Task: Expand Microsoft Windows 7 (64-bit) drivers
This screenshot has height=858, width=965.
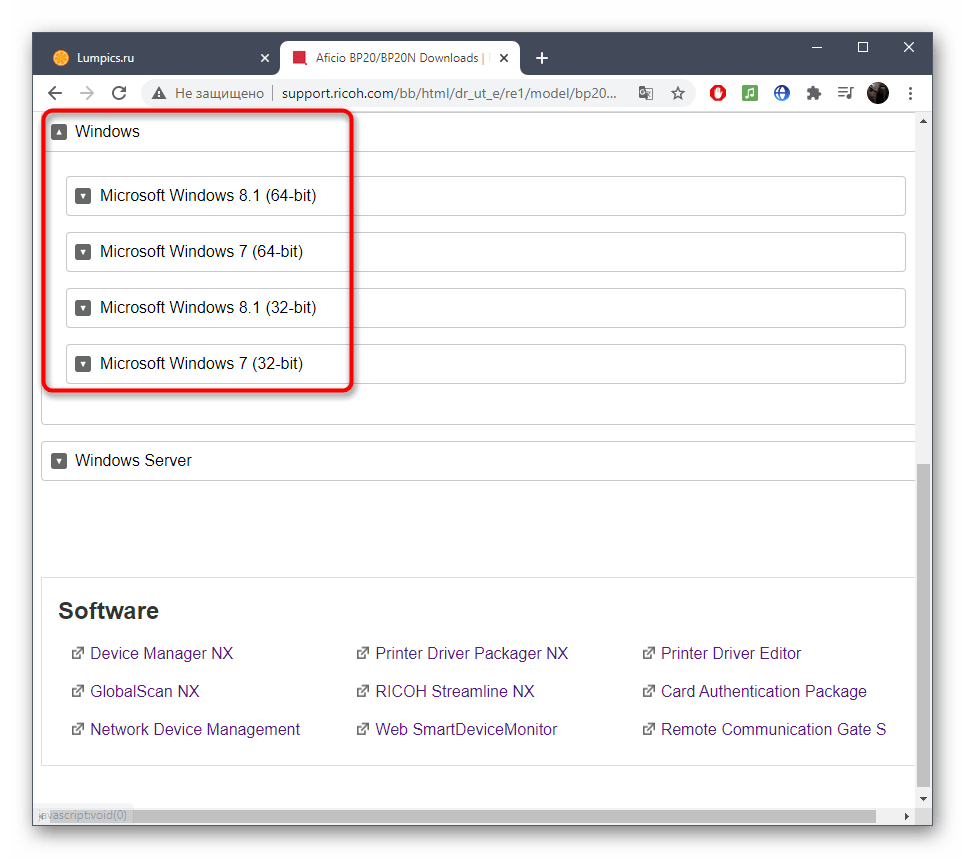Action: 486,252
